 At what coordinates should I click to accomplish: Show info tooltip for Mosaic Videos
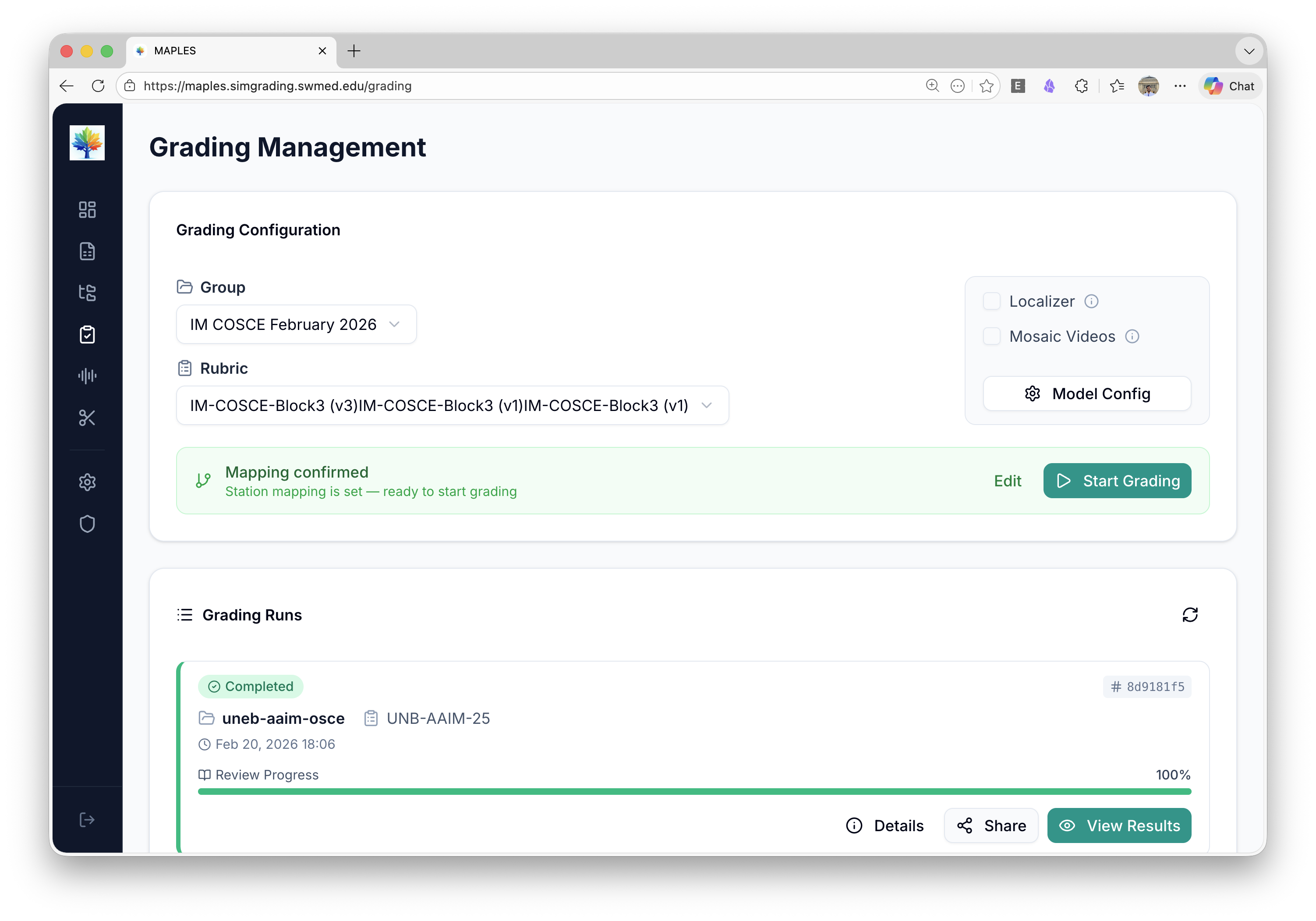[1132, 337]
